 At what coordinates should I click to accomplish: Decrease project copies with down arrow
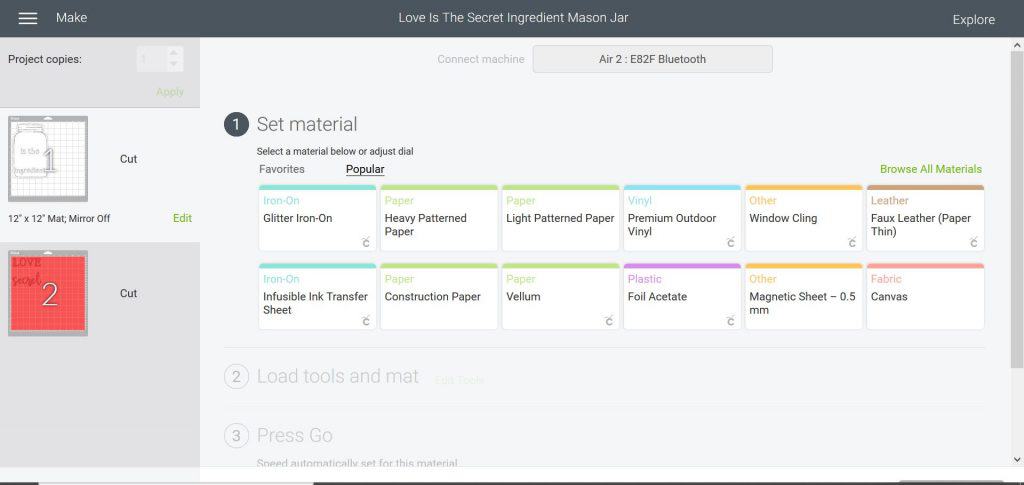[x=175, y=66]
